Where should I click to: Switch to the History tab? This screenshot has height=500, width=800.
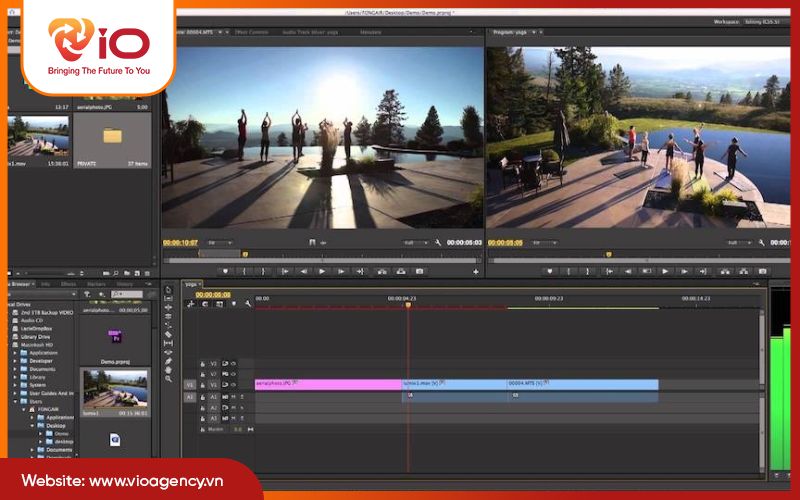pyautogui.click(x=124, y=284)
